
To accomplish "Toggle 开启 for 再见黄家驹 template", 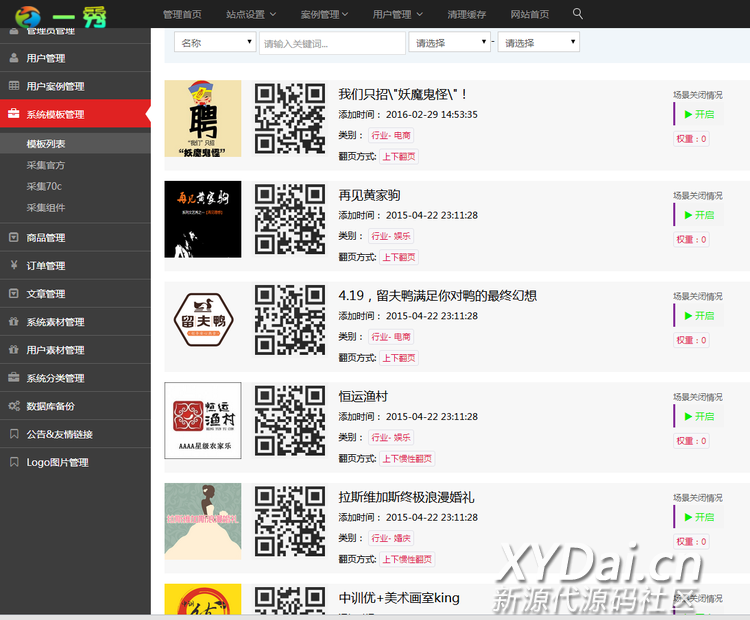I will 699,215.
